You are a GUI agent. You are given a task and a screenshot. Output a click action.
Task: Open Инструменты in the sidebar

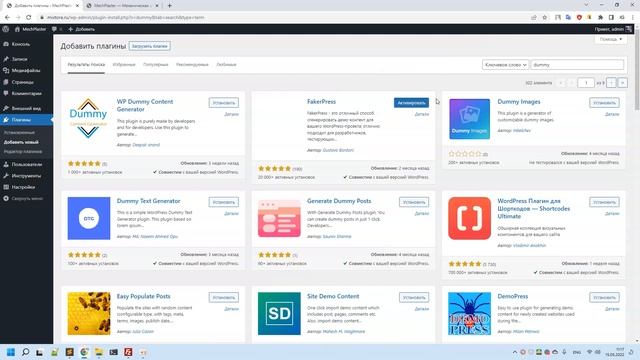pyautogui.click(x=26, y=176)
